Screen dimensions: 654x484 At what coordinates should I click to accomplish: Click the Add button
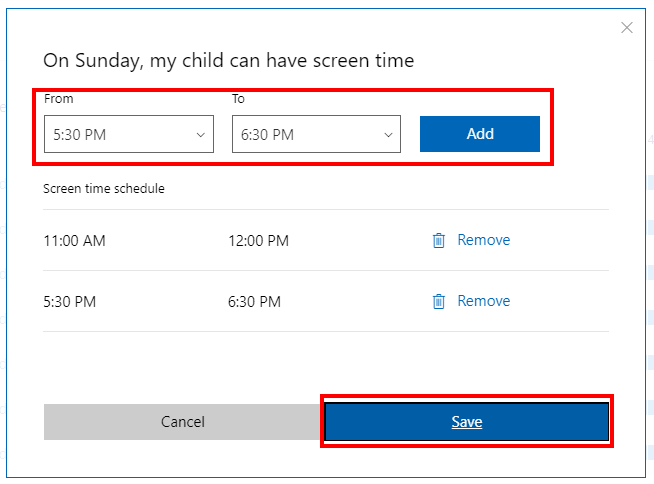point(480,134)
